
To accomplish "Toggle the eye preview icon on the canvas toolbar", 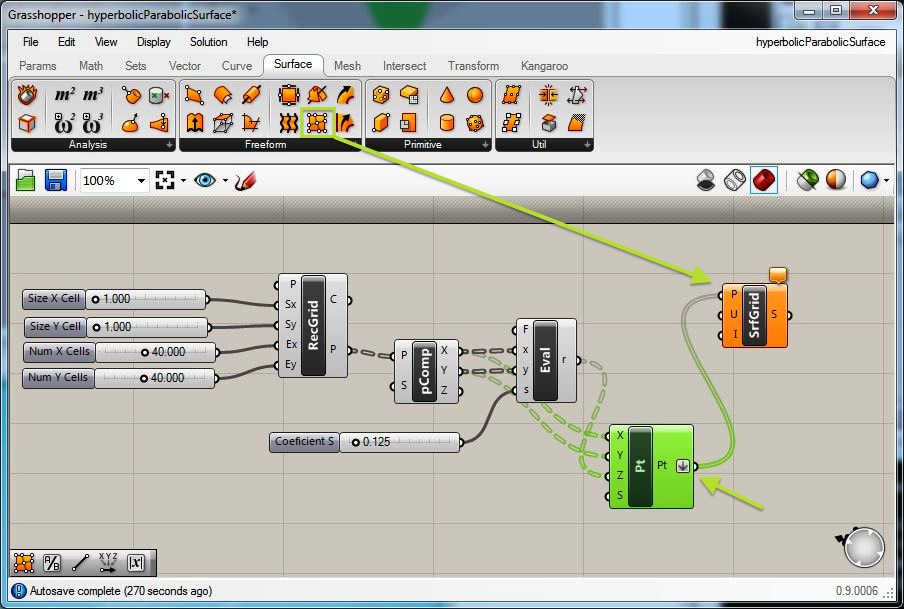I will [x=205, y=181].
